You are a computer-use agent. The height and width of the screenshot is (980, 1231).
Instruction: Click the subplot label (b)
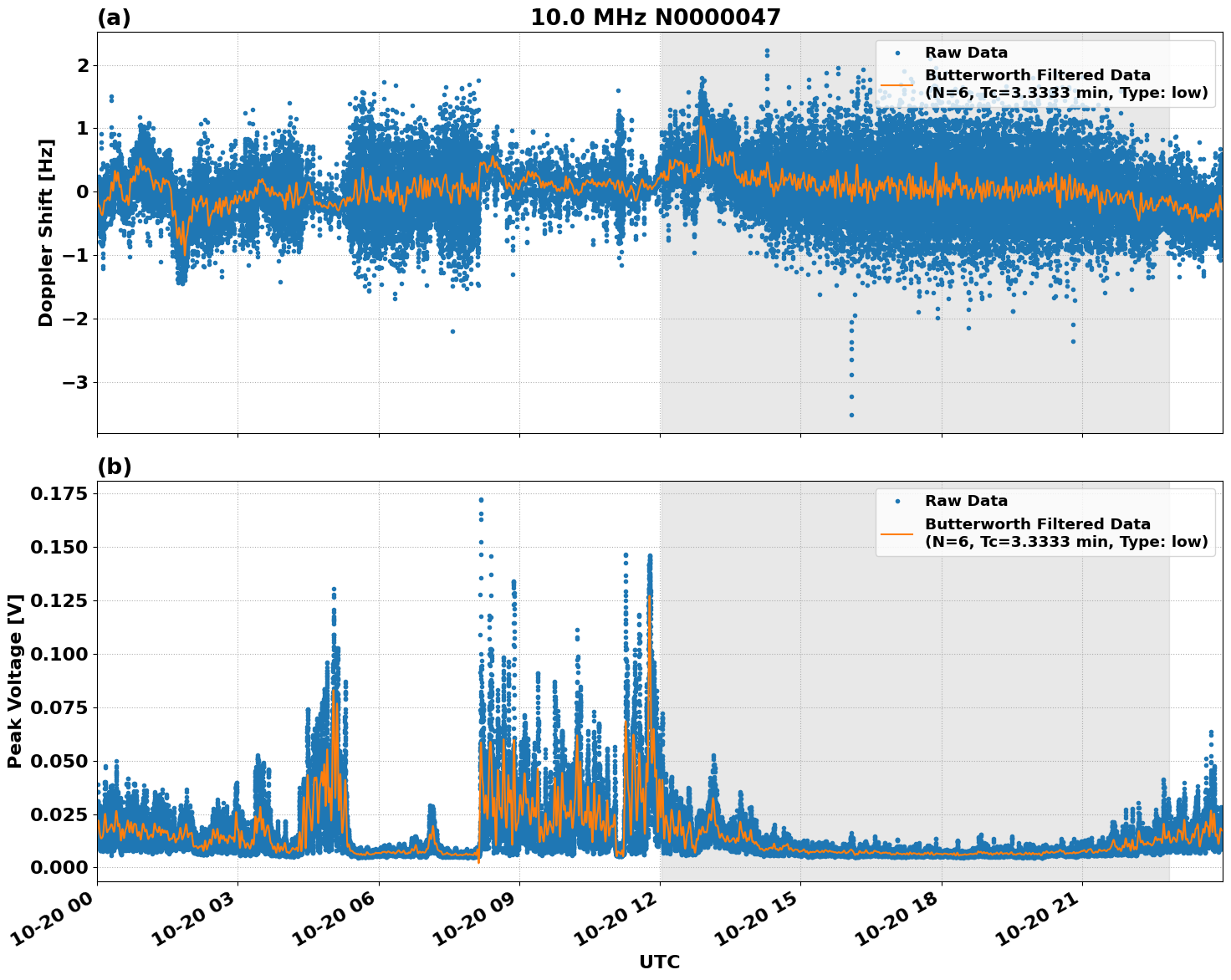[115, 466]
